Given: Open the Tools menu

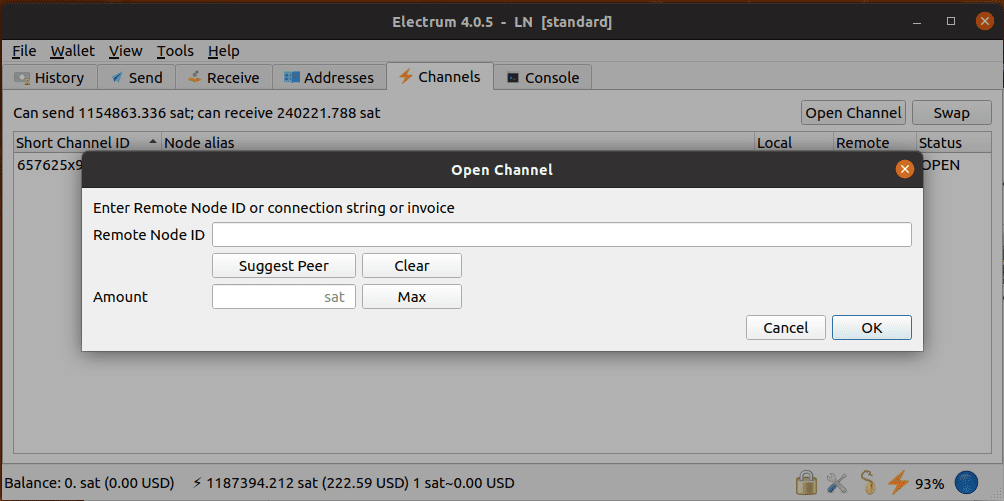Looking at the screenshot, I should point(175,51).
